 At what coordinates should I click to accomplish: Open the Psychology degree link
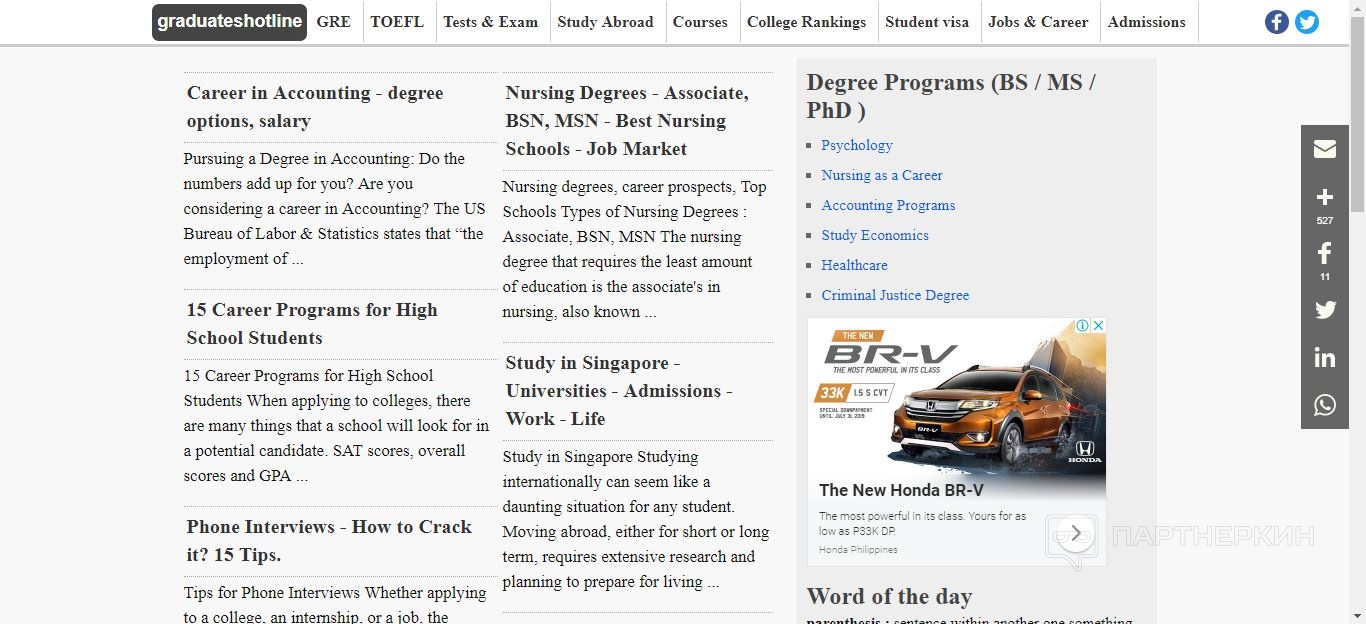click(x=857, y=145)
